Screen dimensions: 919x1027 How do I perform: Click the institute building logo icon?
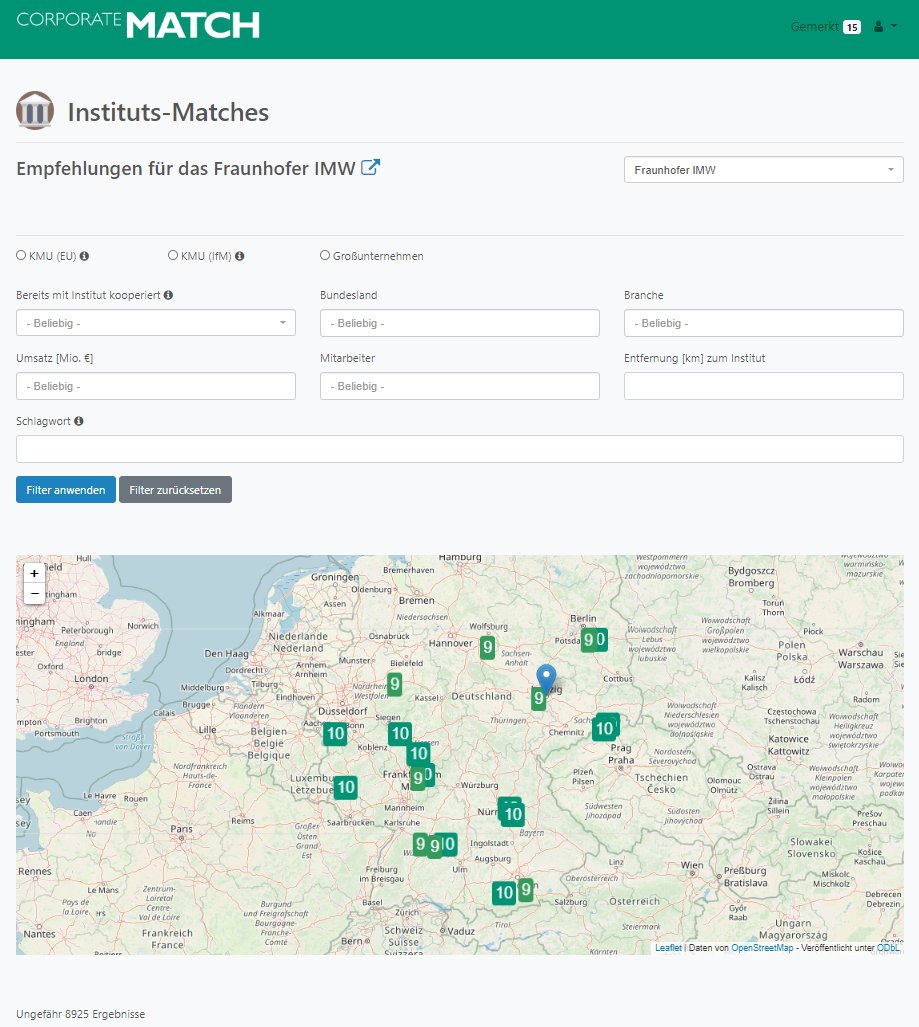click(x=35, y=110)
